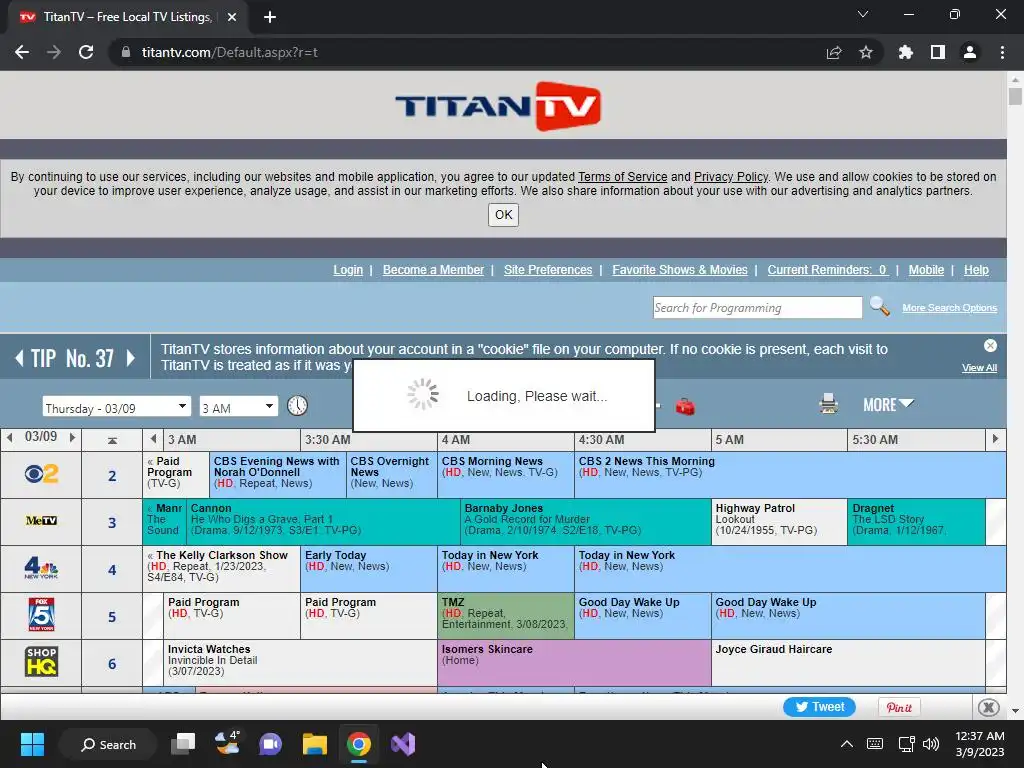Click channel number 4
The height and width of the screenshot is (768, 1024).
tap(112, 569)
